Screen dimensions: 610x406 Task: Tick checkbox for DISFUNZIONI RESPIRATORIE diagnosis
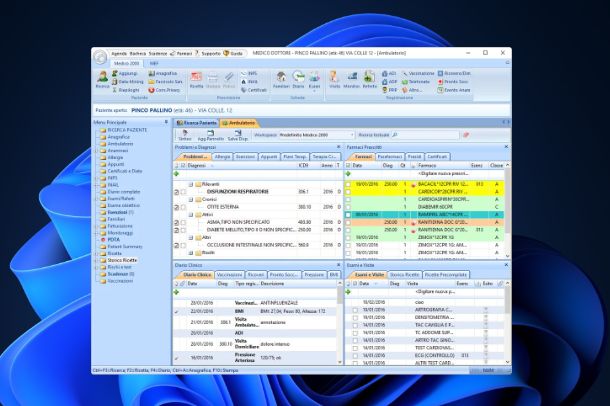(183, 192)
